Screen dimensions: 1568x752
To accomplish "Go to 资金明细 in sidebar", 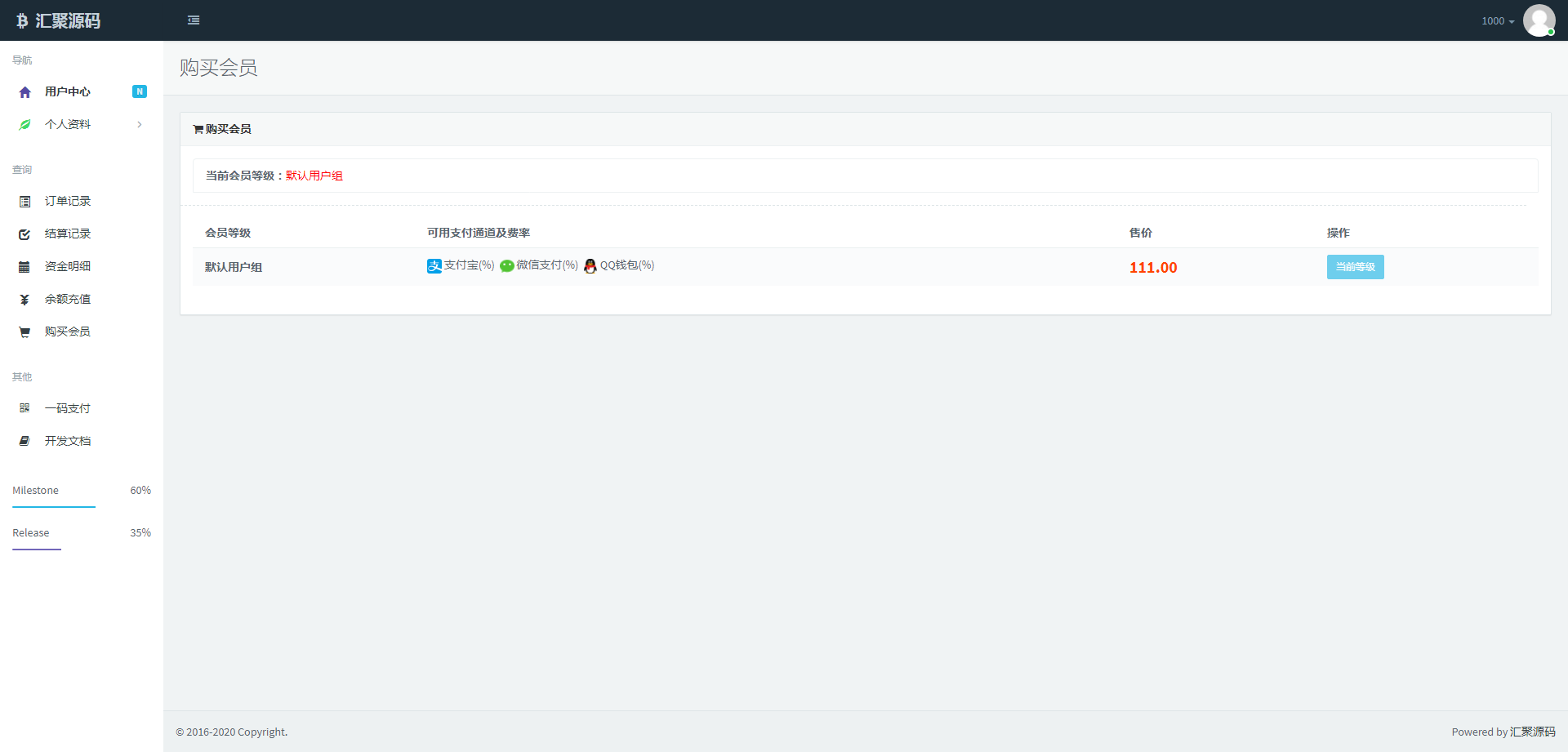I will point(68,267).
